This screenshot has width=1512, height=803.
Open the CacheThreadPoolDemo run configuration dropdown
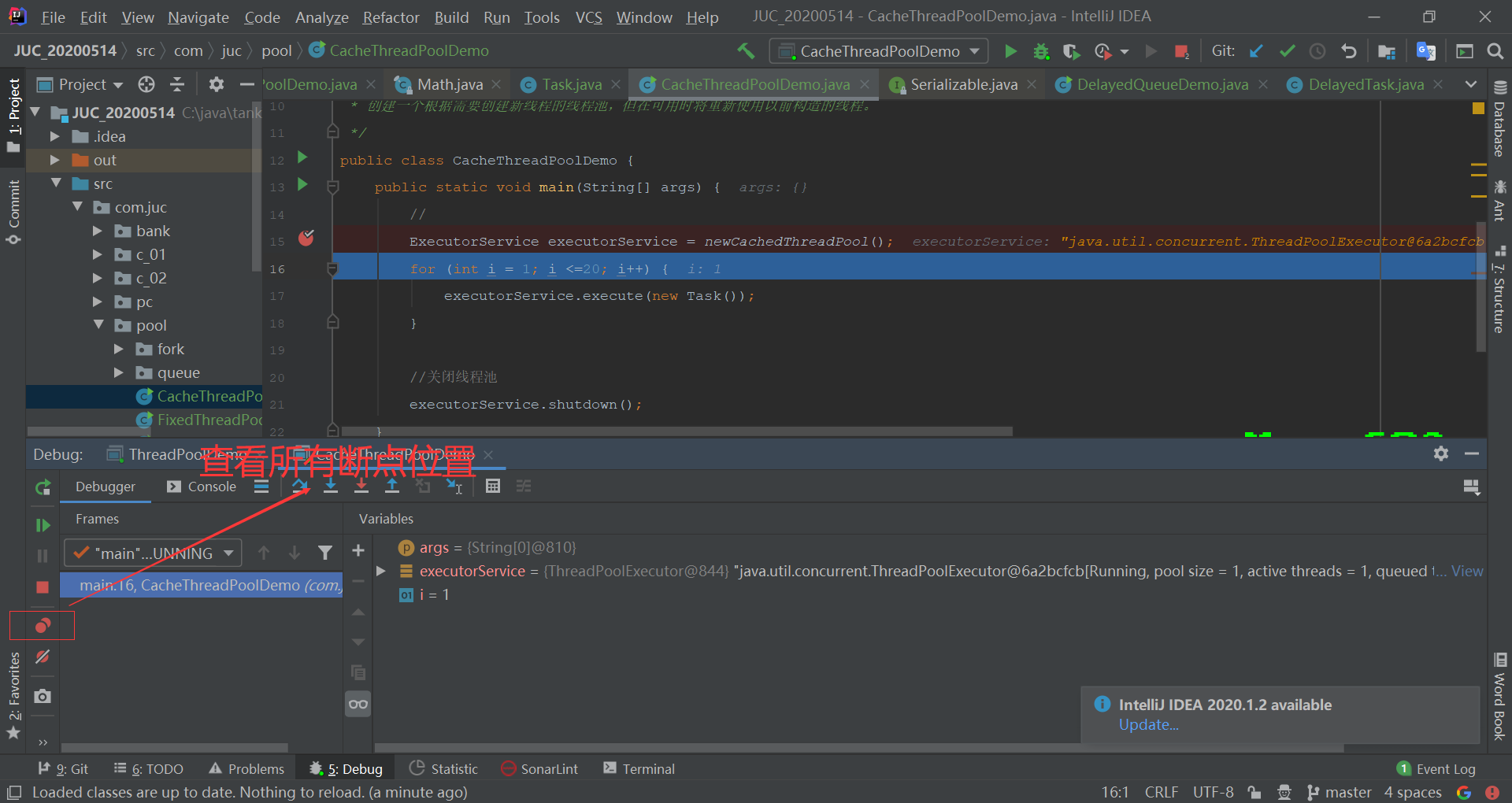[878, 51]
